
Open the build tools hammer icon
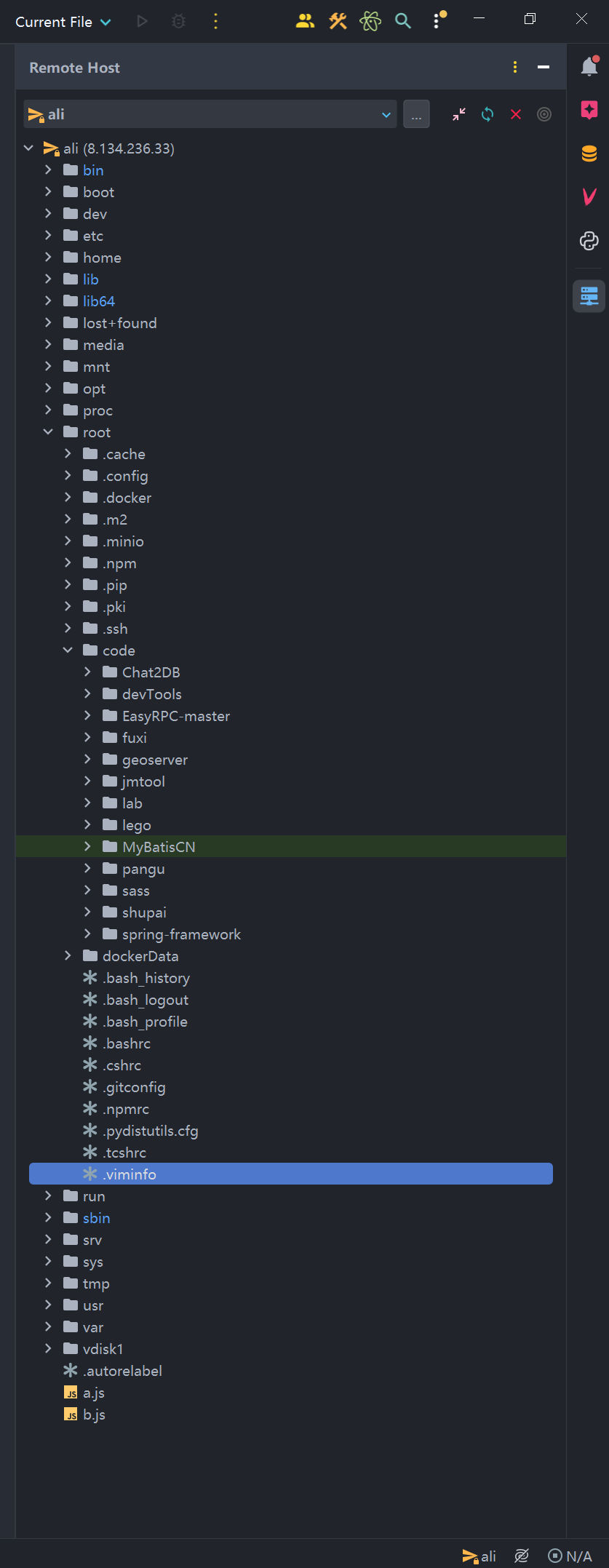338,21
